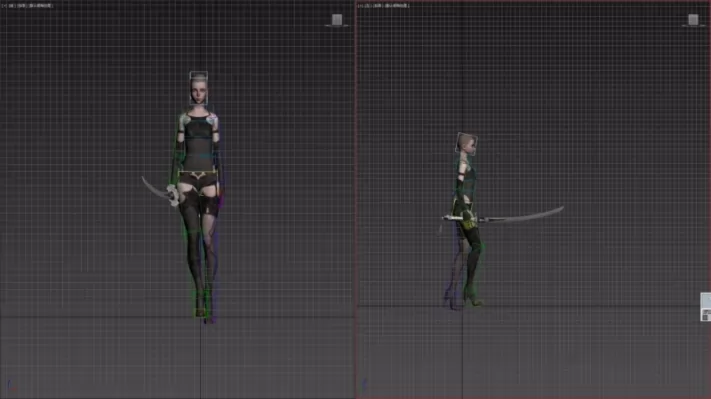The height and width of the screenshot is (399, 711).
Task: Open the Standard label menu in left viewport
Action: point(378,6)
